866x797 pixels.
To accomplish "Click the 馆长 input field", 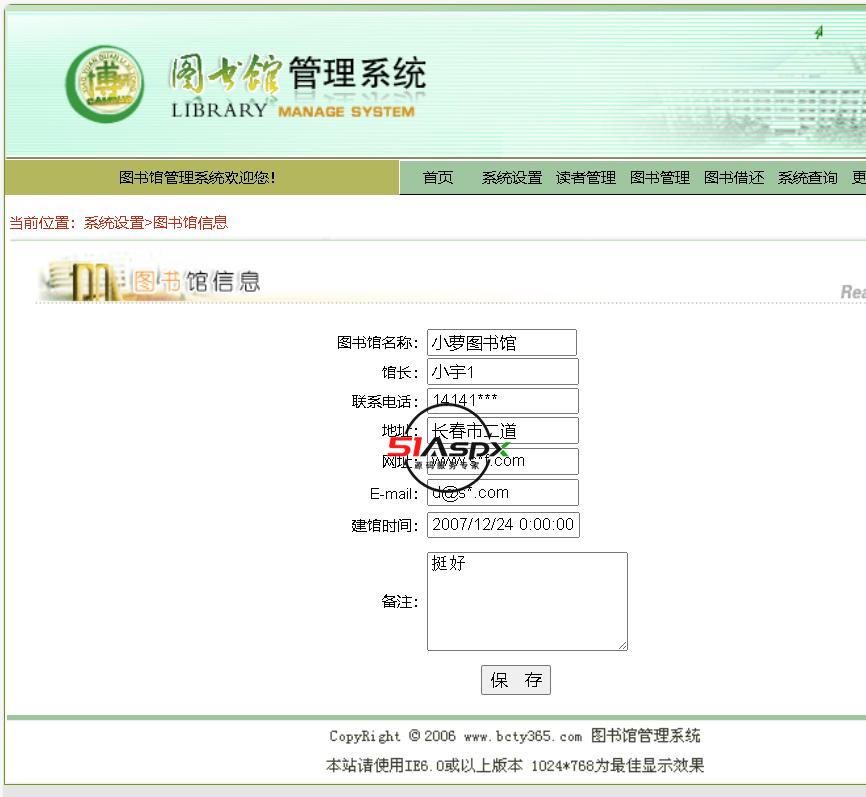I will 503,372.
